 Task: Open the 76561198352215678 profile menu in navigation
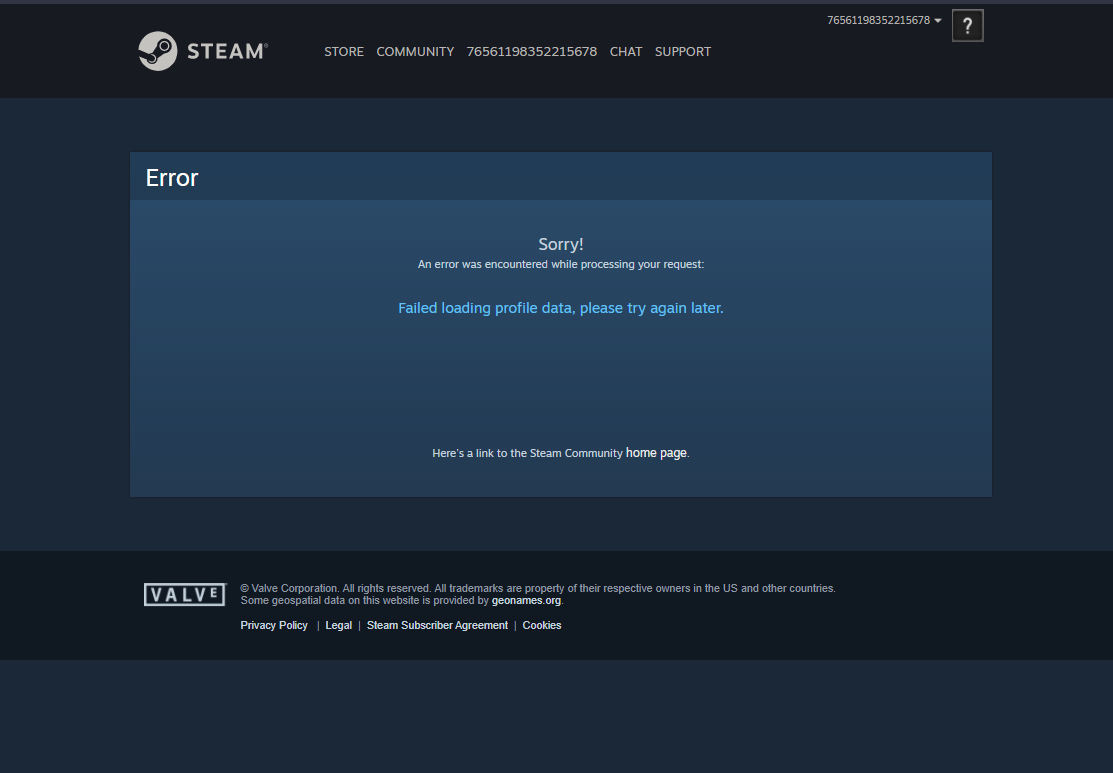[532, 52]
